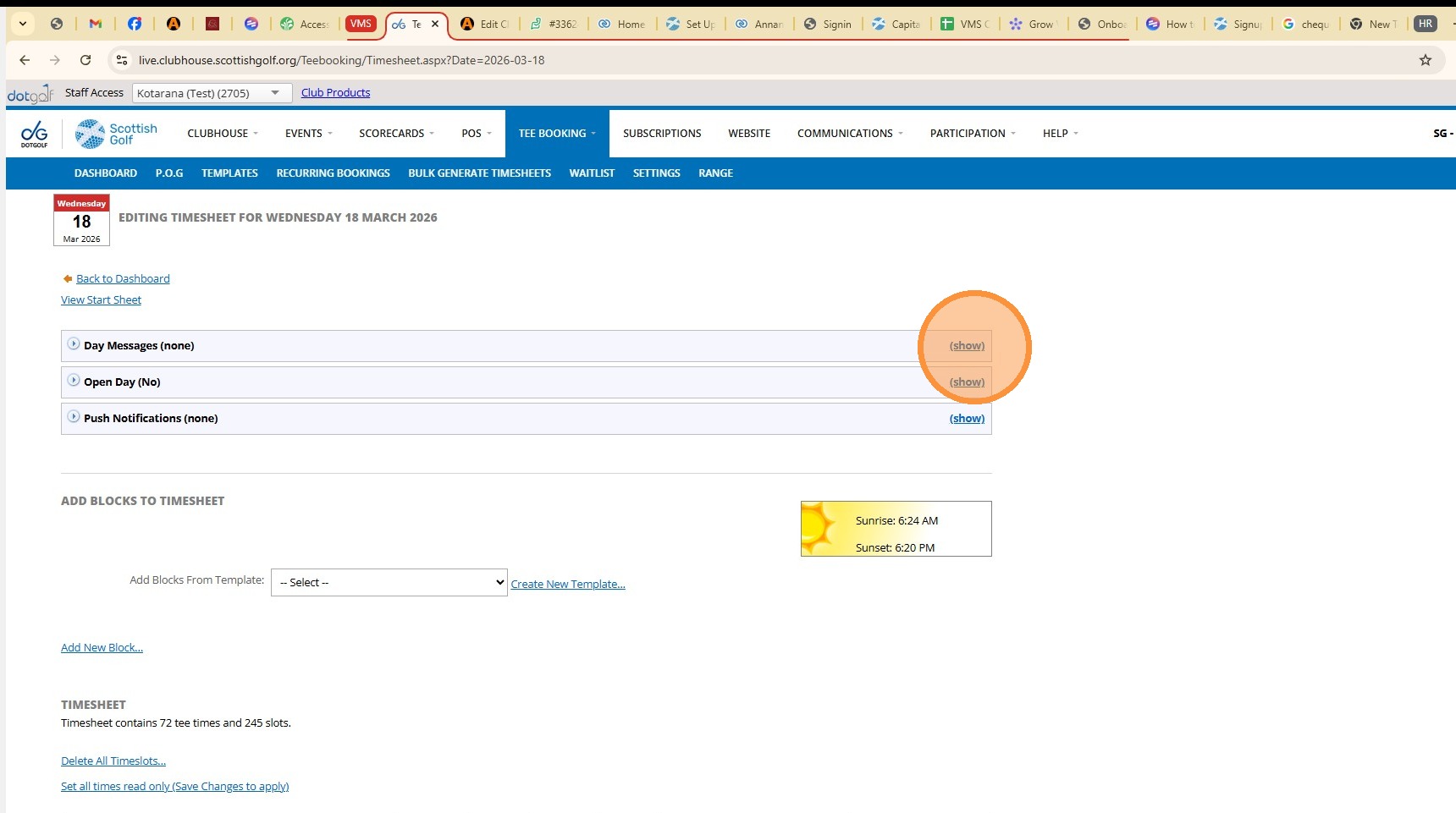
Task: Open the chequ Google search tab
Action: pyautogui.click(x=1306, y=24)
